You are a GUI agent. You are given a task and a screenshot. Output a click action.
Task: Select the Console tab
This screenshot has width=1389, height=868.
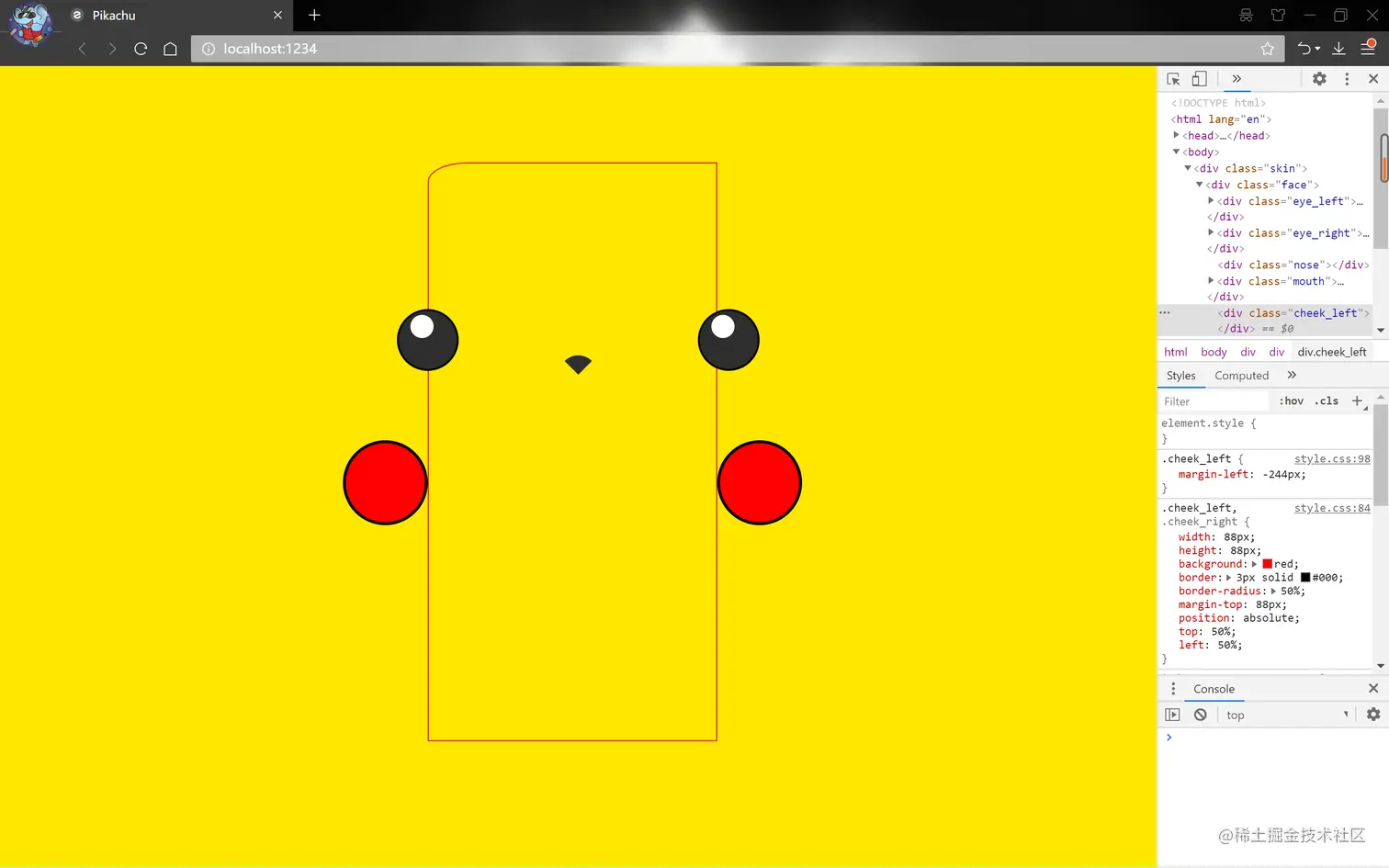[1214, 688]
